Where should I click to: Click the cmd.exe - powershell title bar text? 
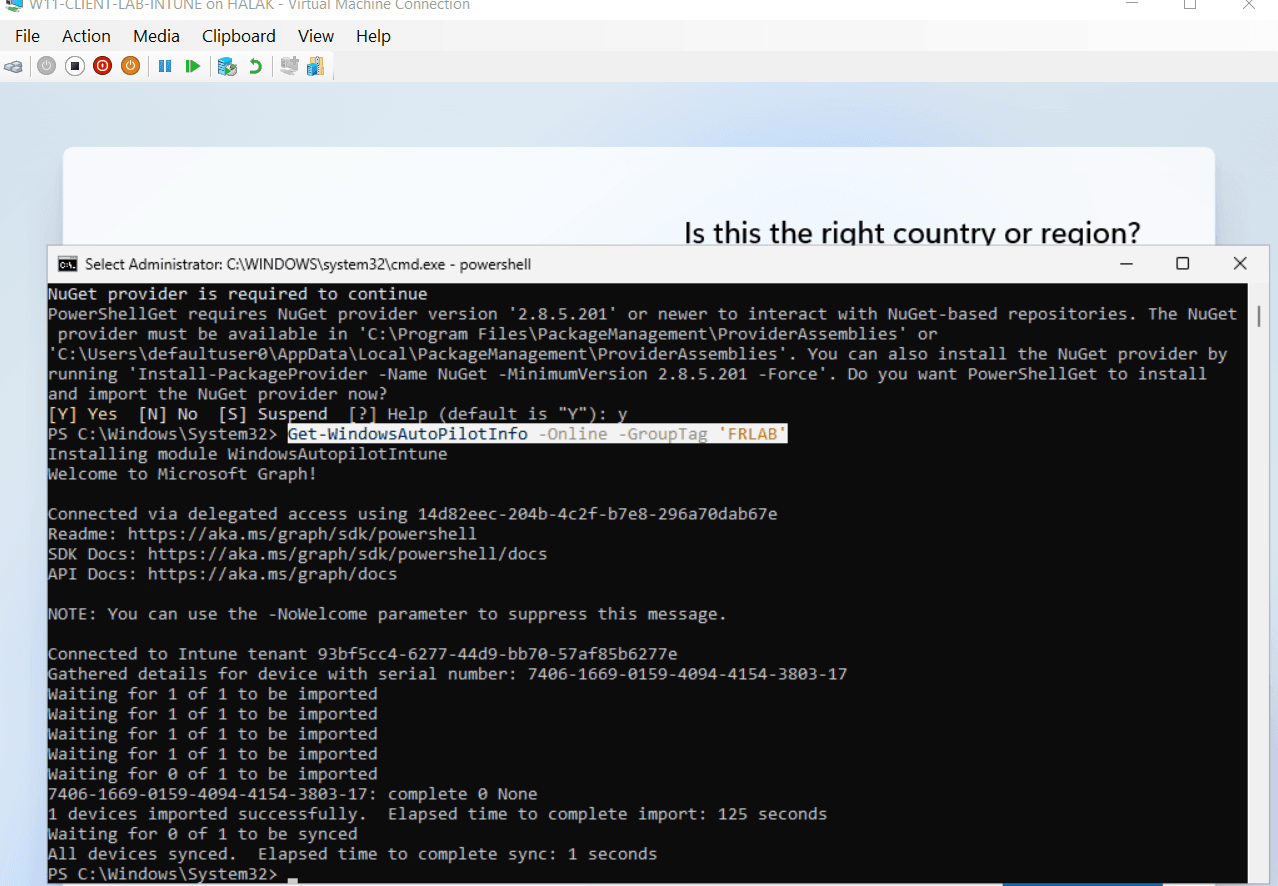[308, 264]
